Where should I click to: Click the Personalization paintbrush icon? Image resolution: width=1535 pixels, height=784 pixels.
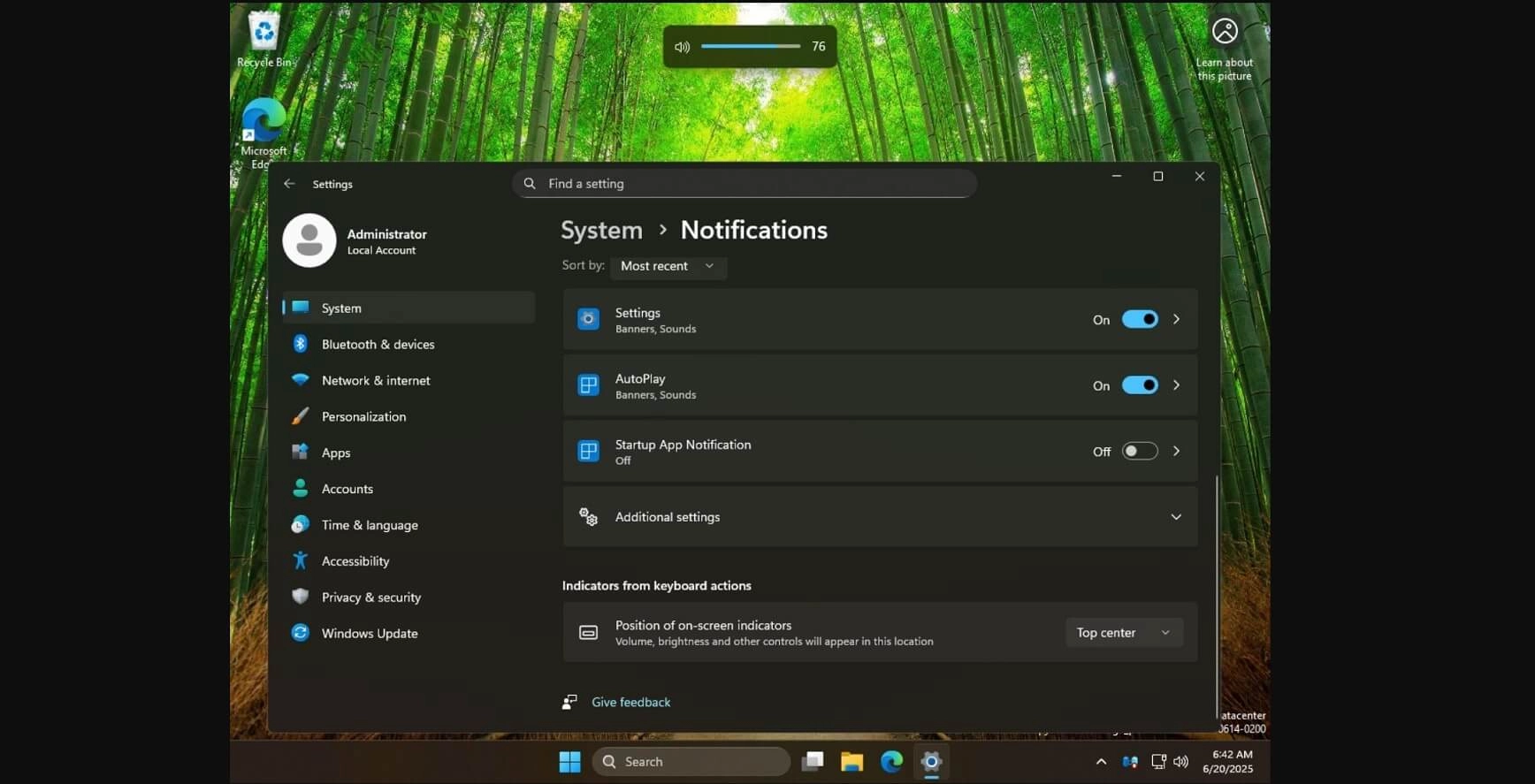click(301, 416)
